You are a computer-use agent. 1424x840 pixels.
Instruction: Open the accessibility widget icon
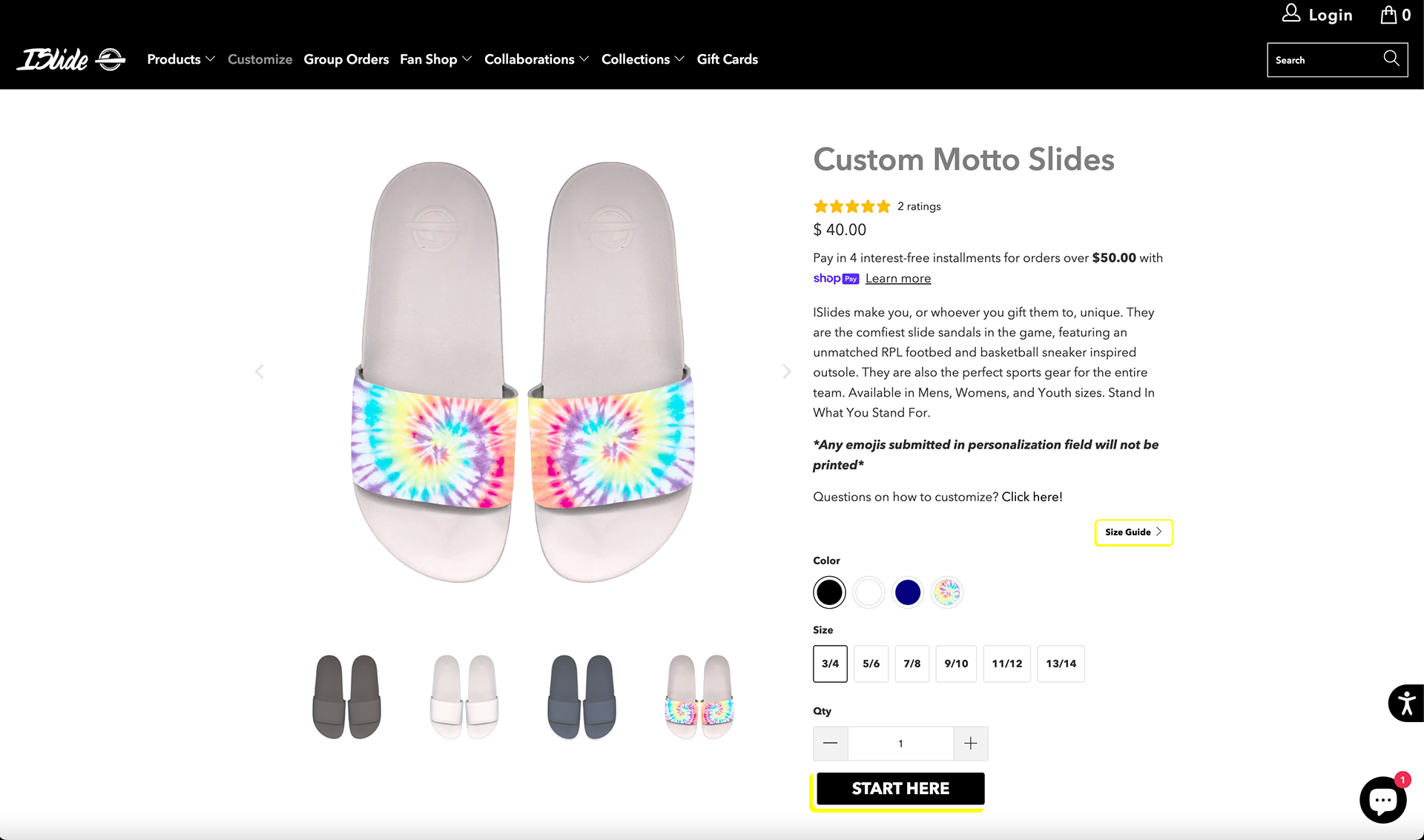pos(1406,703)
